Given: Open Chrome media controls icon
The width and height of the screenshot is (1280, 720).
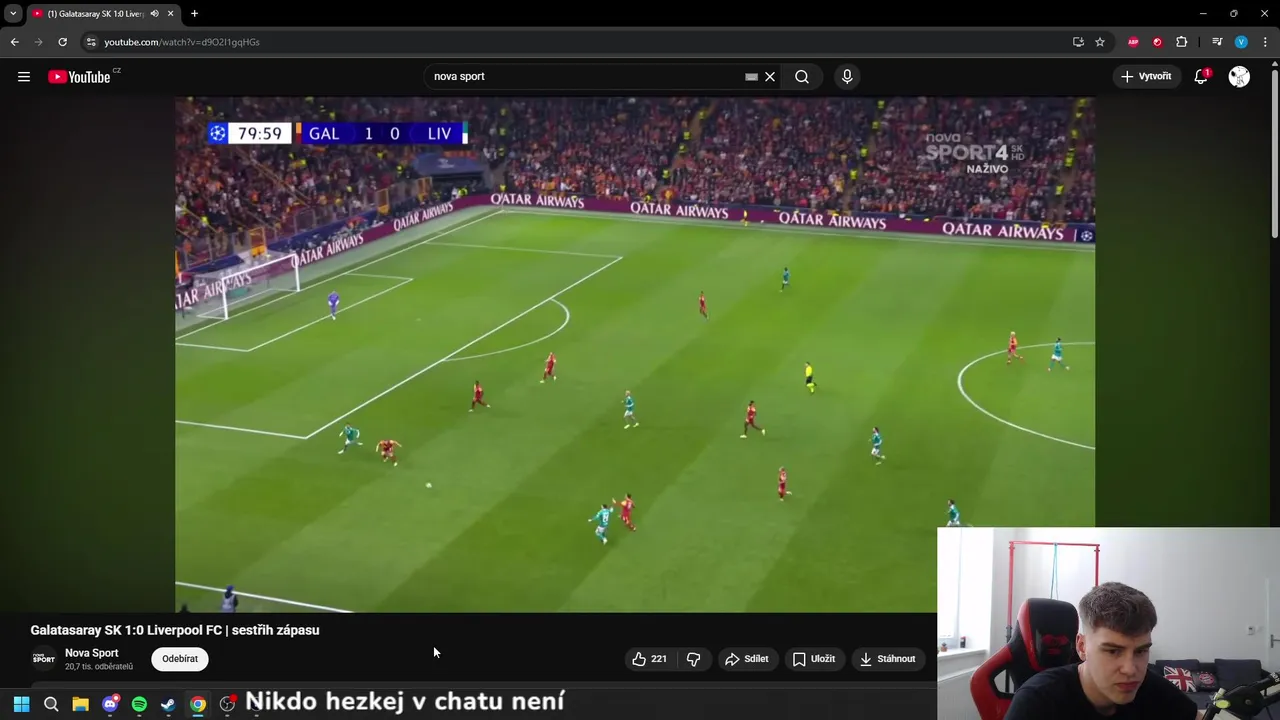Looking at the screenshot, I should [1217, 42].
